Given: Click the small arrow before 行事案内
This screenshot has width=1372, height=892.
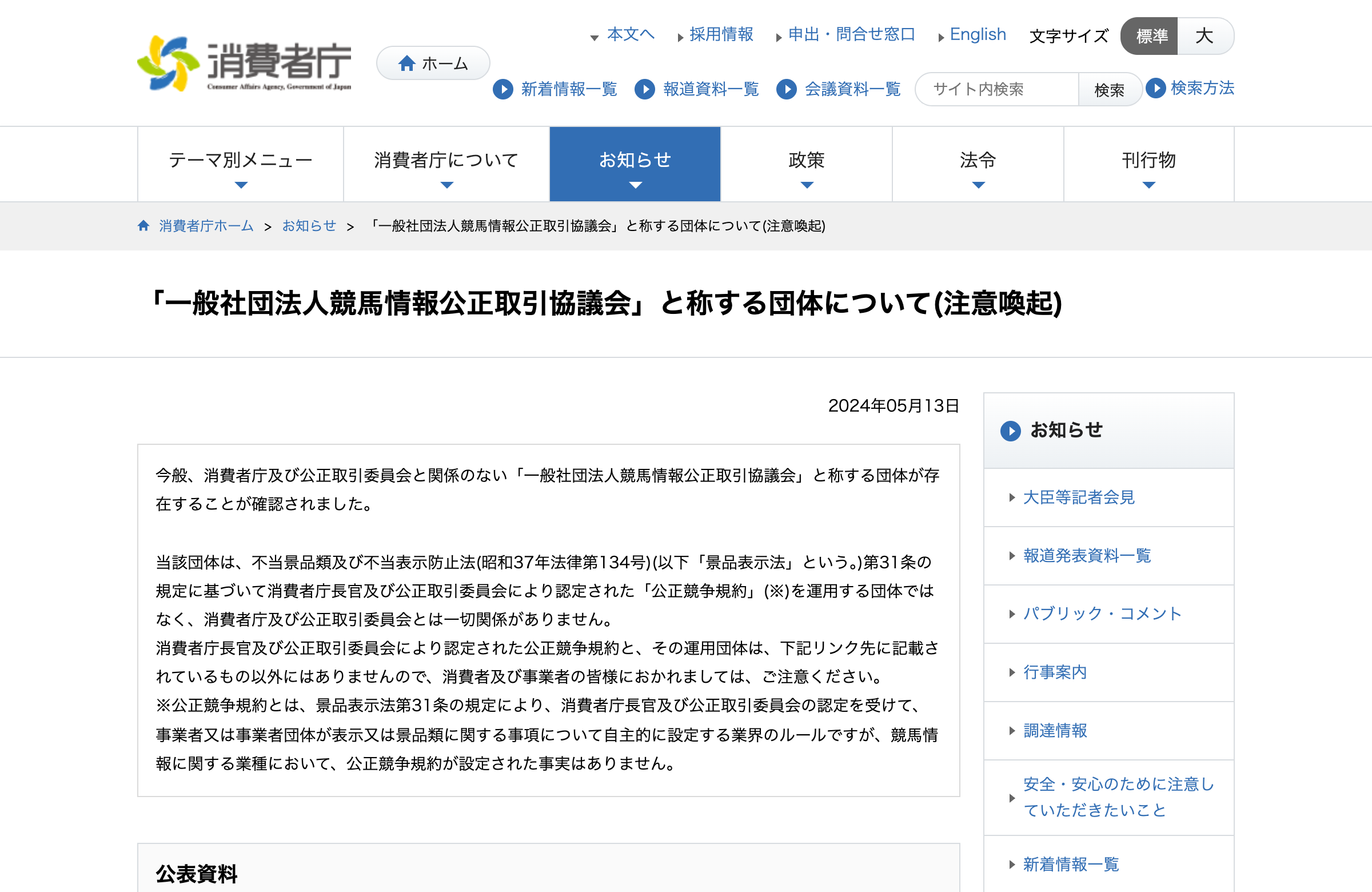Looking at the screenshot, I should [1012, 672].
